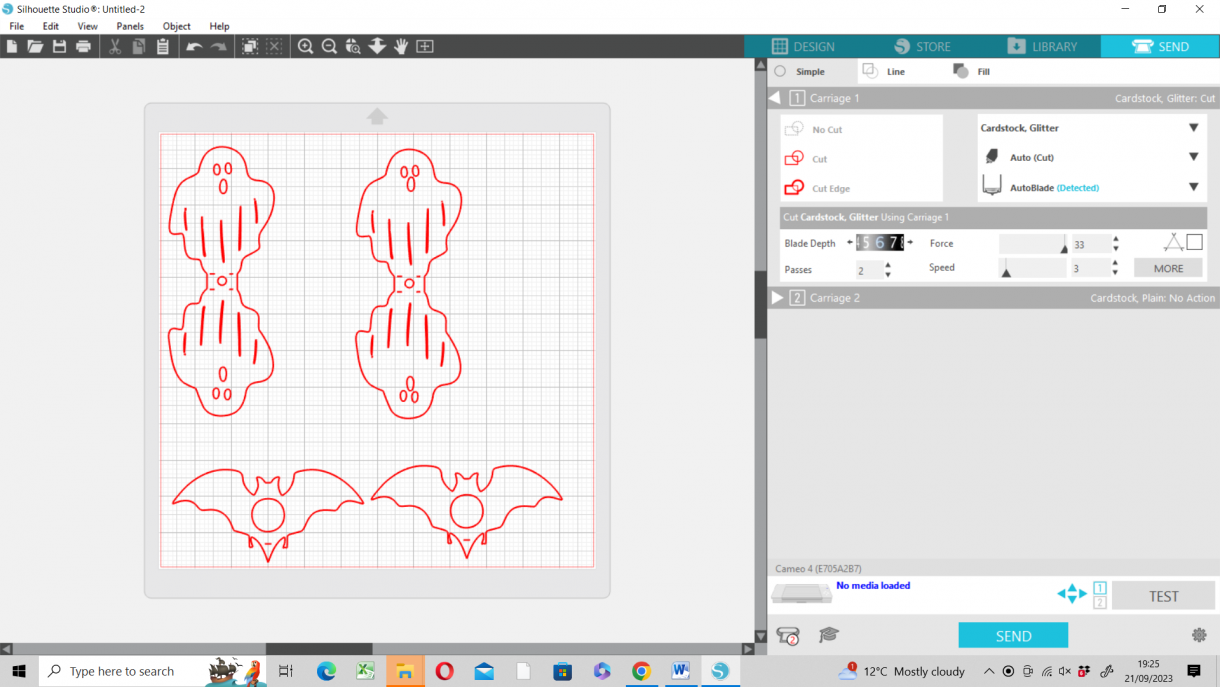Decrease the Speed value
This screenshot has height=687, width=1220.
[1116, 273]
